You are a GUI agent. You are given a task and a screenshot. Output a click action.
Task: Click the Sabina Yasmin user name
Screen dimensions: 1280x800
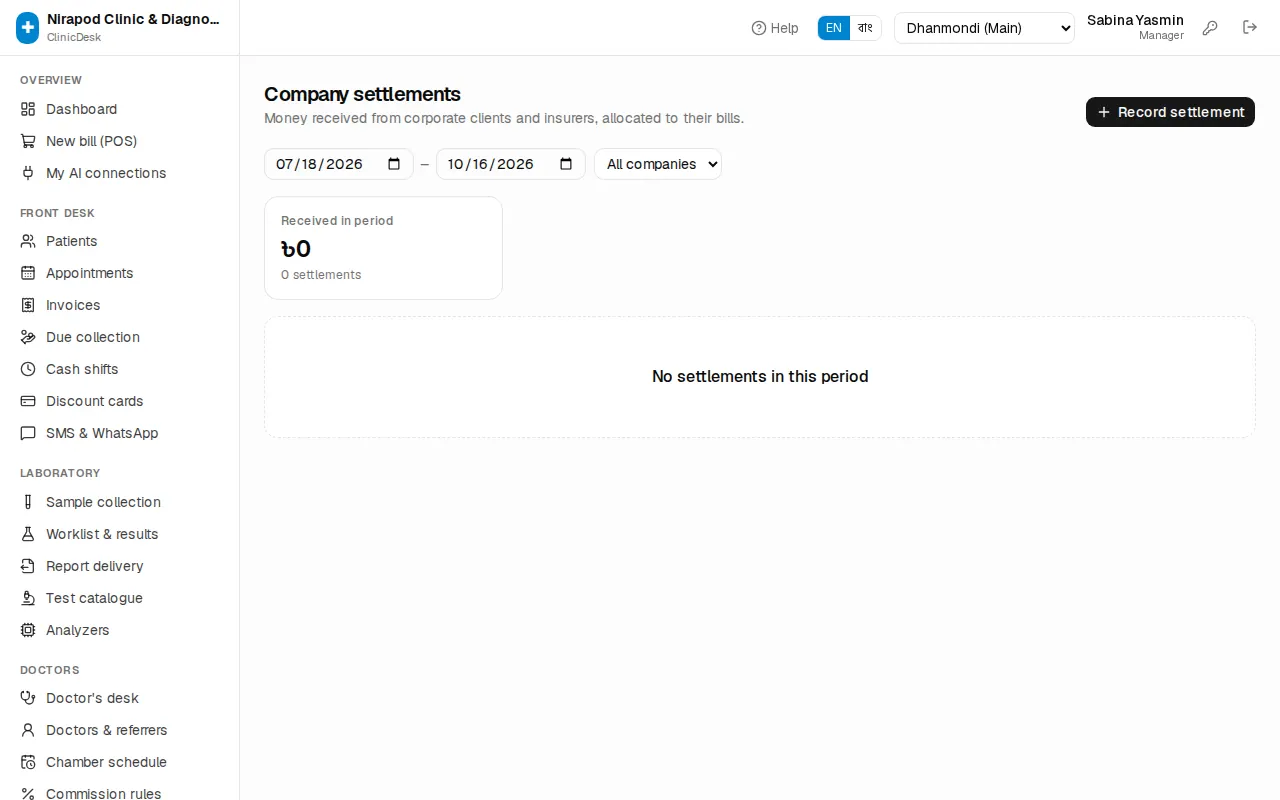(x=1135, y=20)
